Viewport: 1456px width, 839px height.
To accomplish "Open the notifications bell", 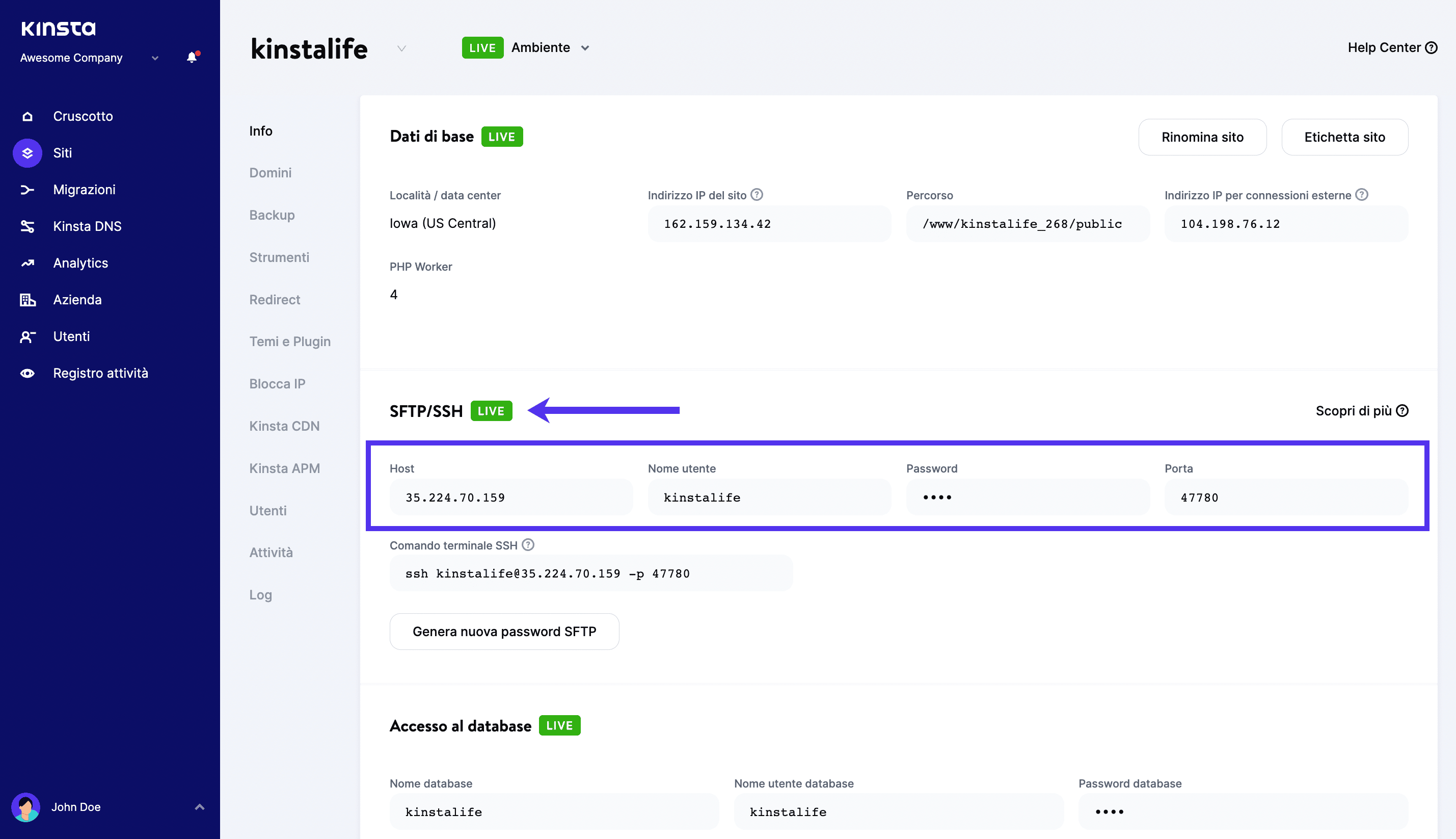I will [191, 57].
